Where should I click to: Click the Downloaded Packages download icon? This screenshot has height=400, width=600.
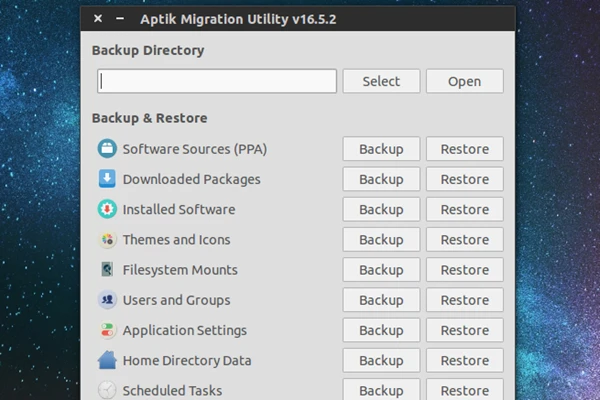107,179
